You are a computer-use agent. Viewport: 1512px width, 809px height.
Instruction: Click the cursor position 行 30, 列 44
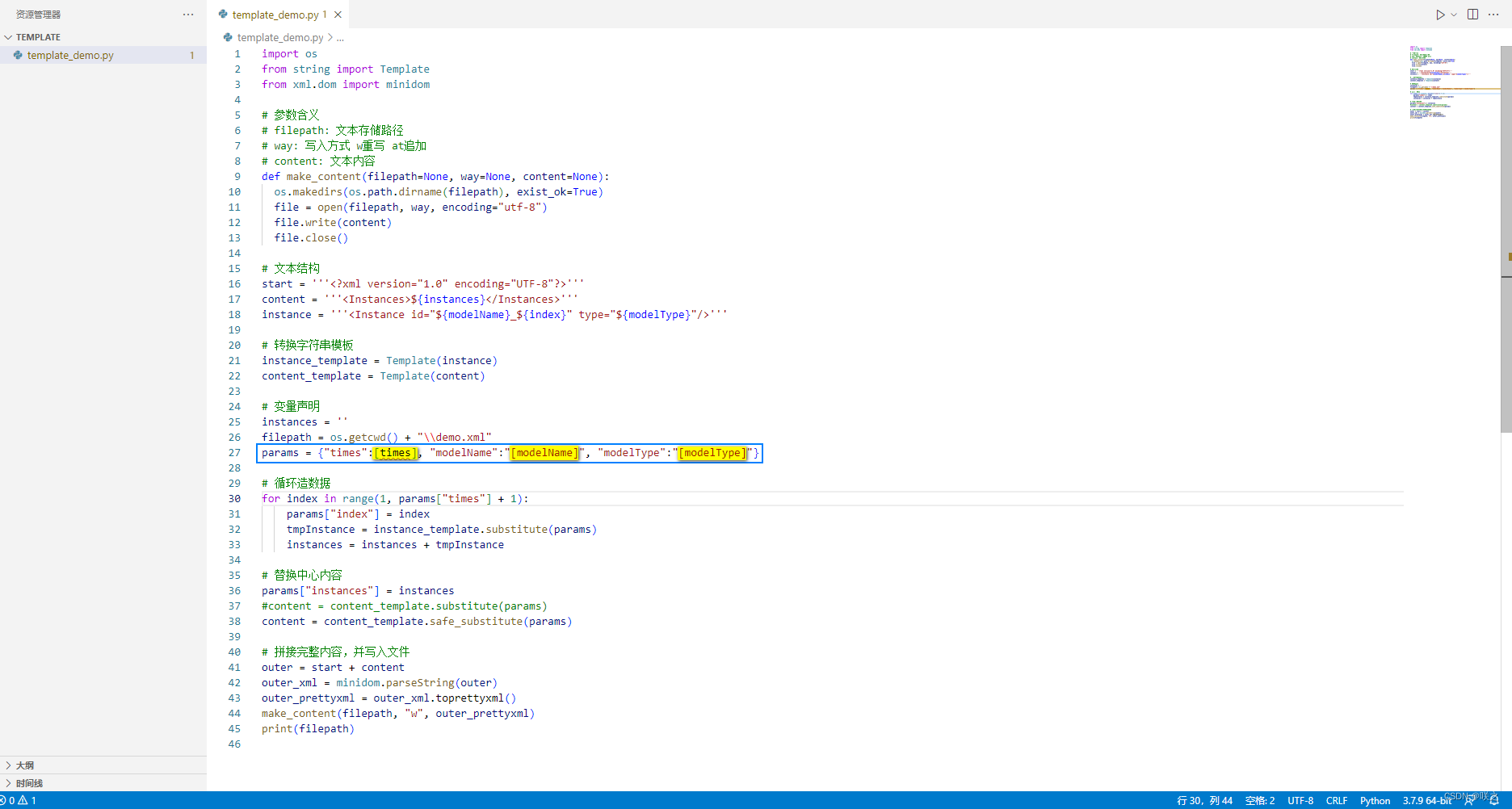pyautogui.click(x=1204, y=800)
